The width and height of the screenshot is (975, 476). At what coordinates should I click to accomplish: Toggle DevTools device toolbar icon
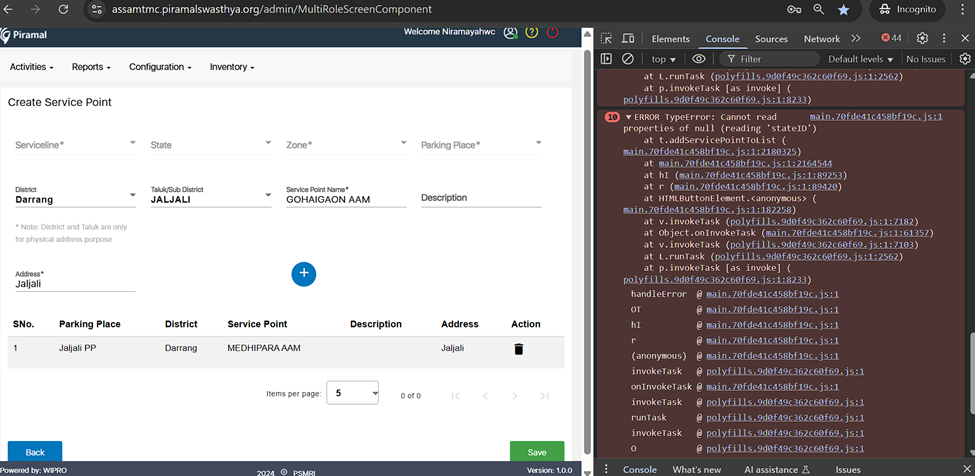click(x=628, y=39)
